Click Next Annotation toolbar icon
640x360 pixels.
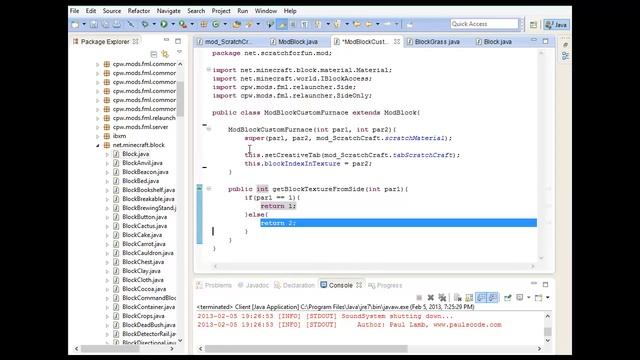click(x=317, y=24)
